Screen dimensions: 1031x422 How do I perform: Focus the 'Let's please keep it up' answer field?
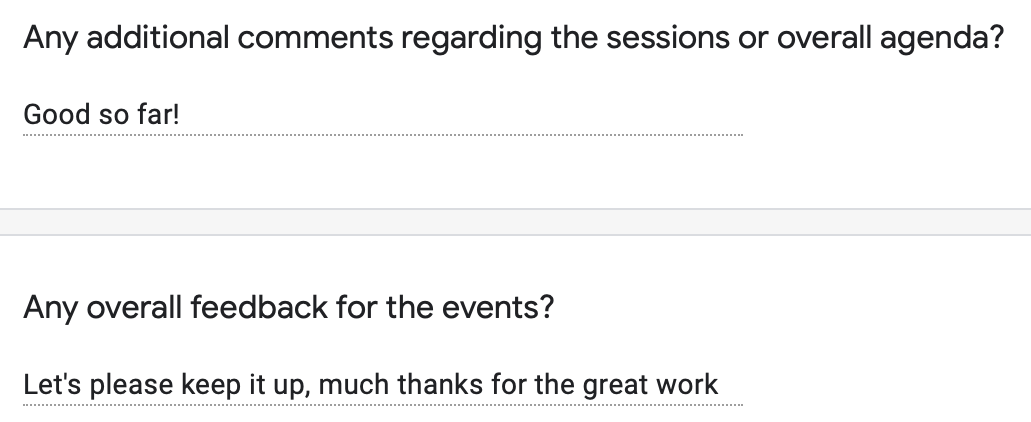(383, 385)
